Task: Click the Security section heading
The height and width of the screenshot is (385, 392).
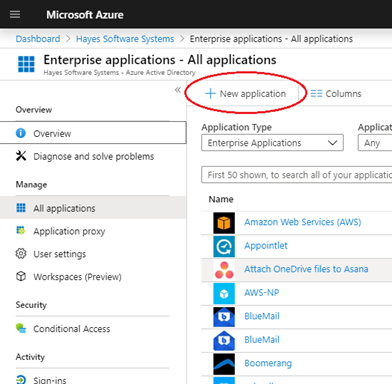Action: click(31, 305)
